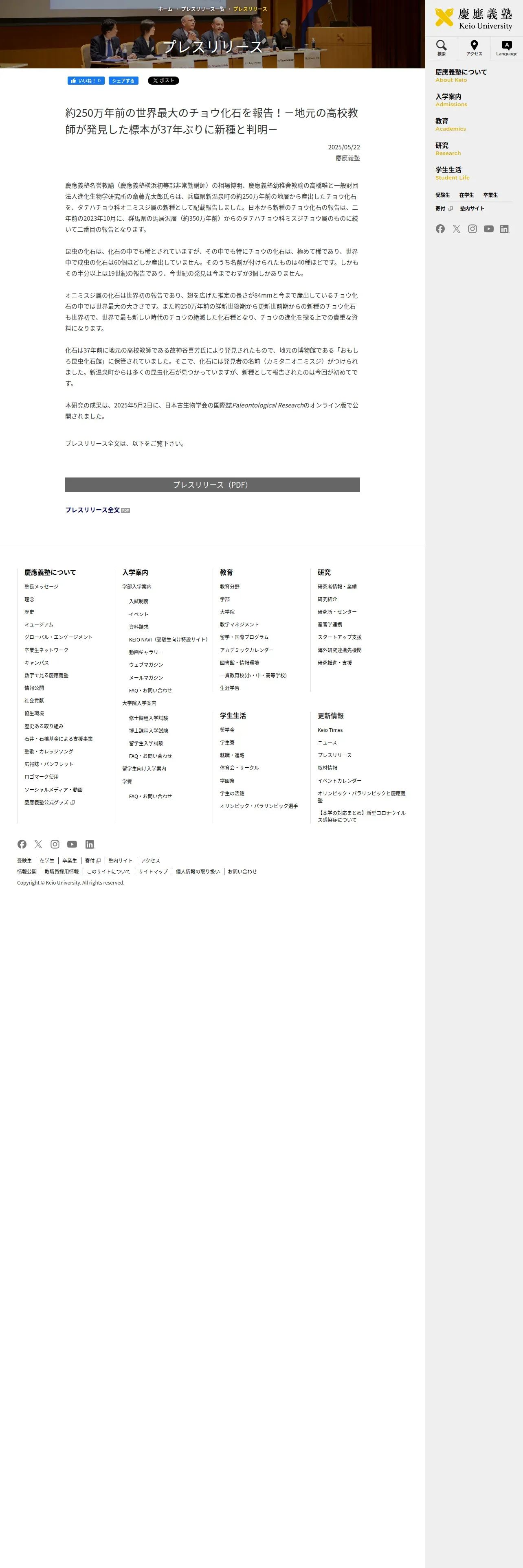Open 教育 Academics sidebar menu
Image resolution: width=523 pixels, height=1568 pixels.
450,124
